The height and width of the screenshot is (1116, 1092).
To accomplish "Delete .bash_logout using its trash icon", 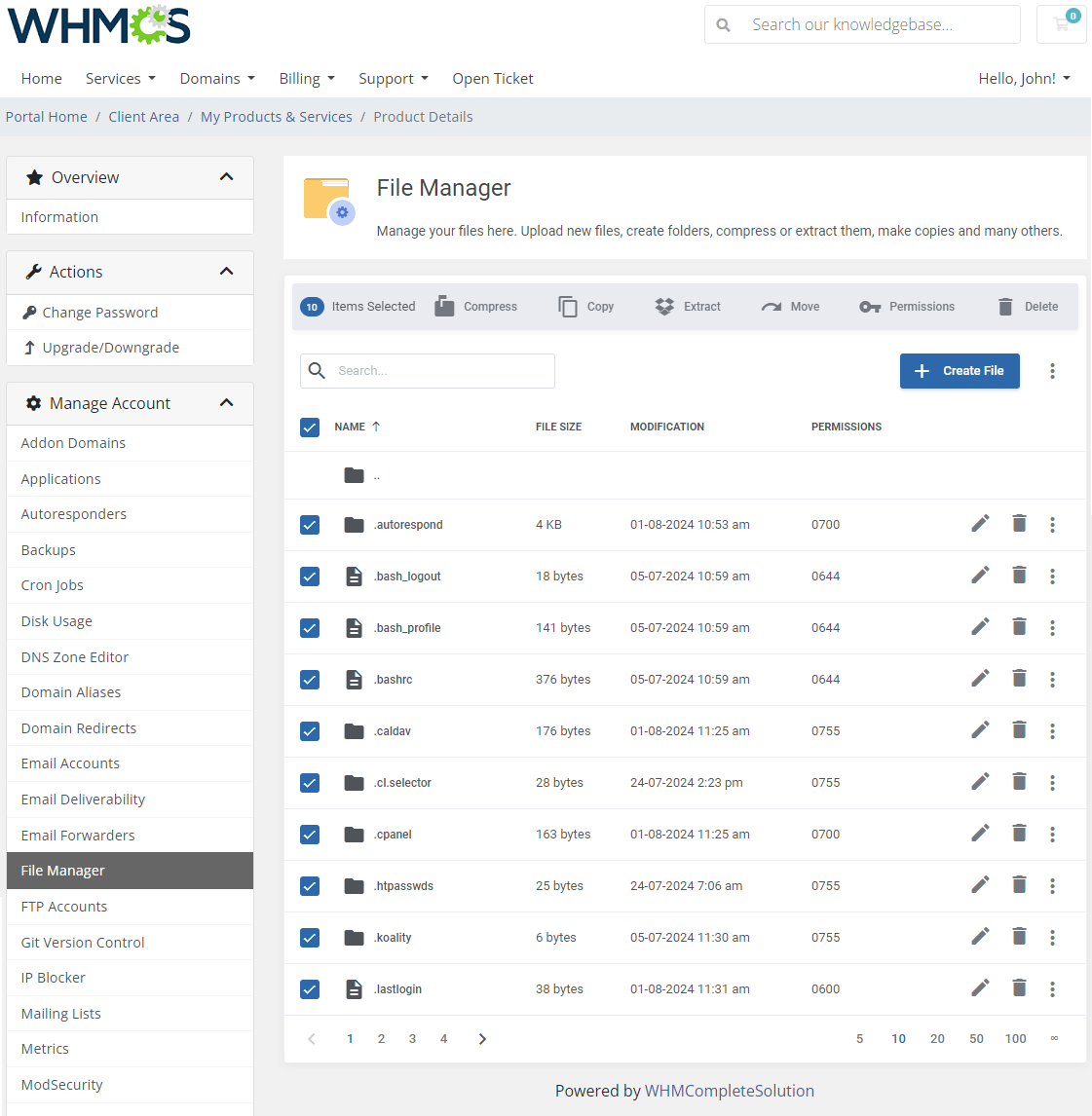I will pos(1019,576).
